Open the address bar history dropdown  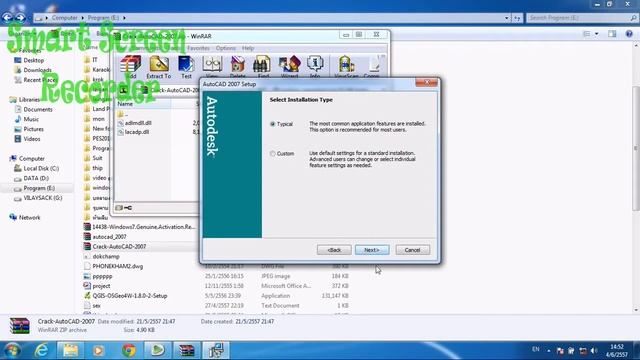pos(507,18)
